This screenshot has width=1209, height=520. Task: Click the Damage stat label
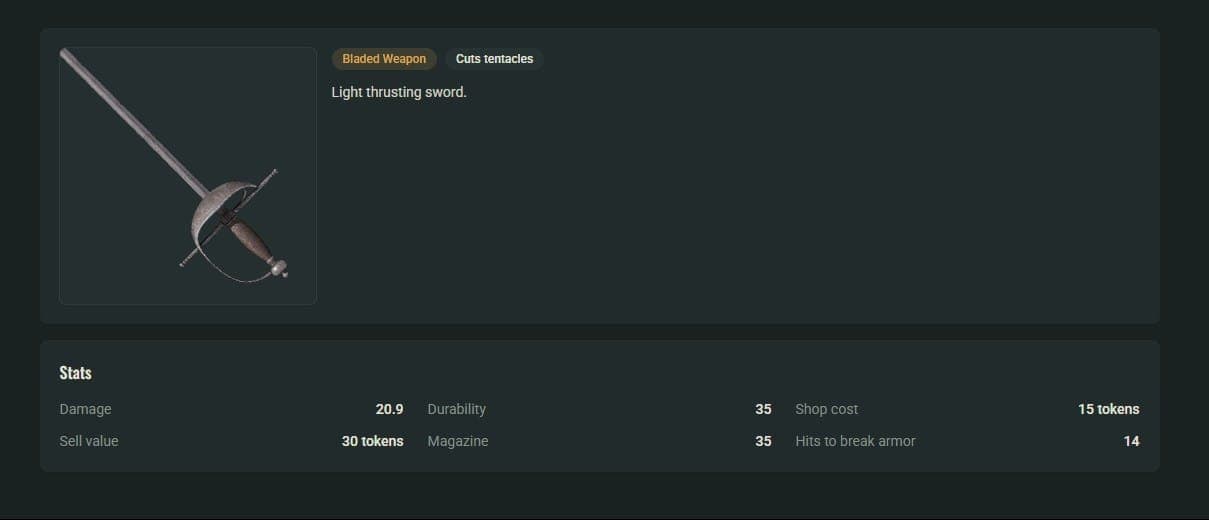pos(85,409)
